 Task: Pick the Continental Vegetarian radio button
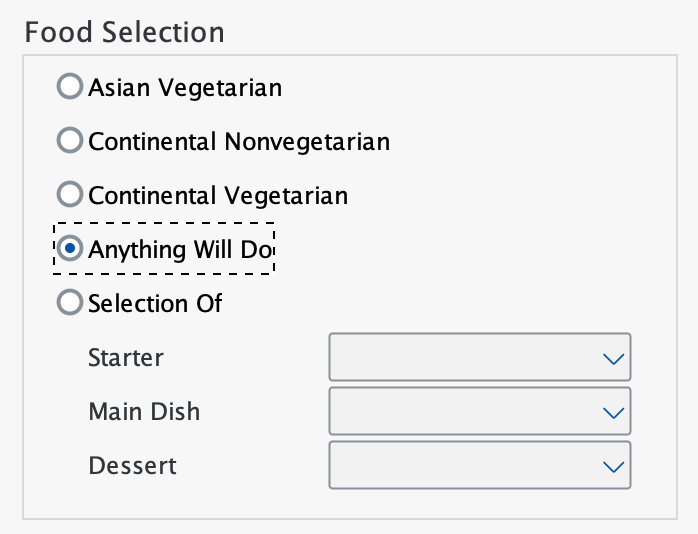(70, 194)
